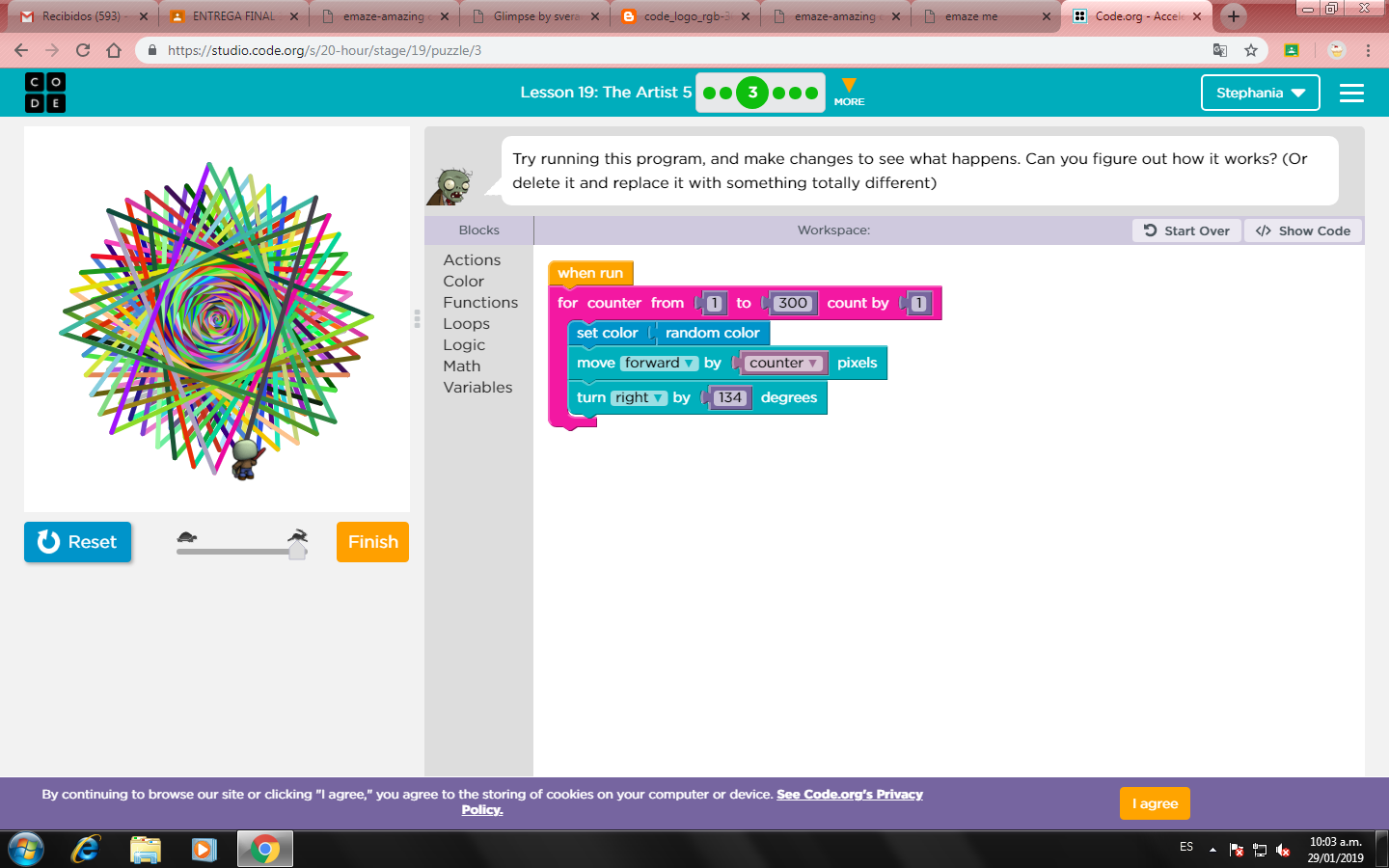Viewport: 1389px width, 868px height.
Task: Select the Actions block category
Action: (x=472, y=260)
